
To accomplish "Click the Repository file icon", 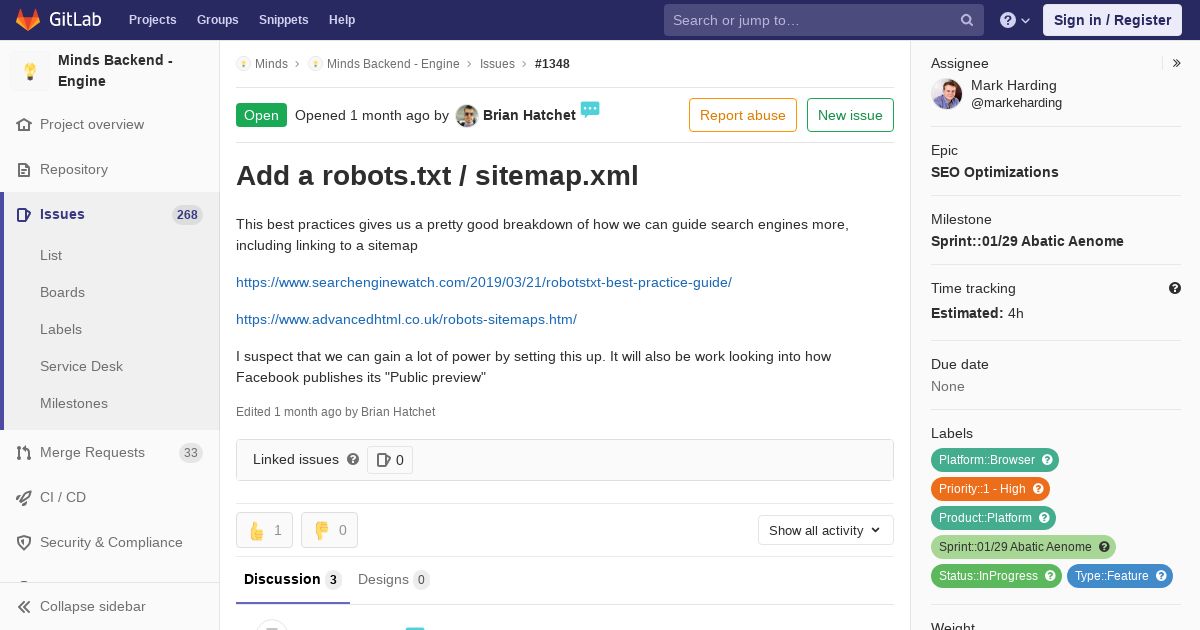I will [x=24, y=170].
